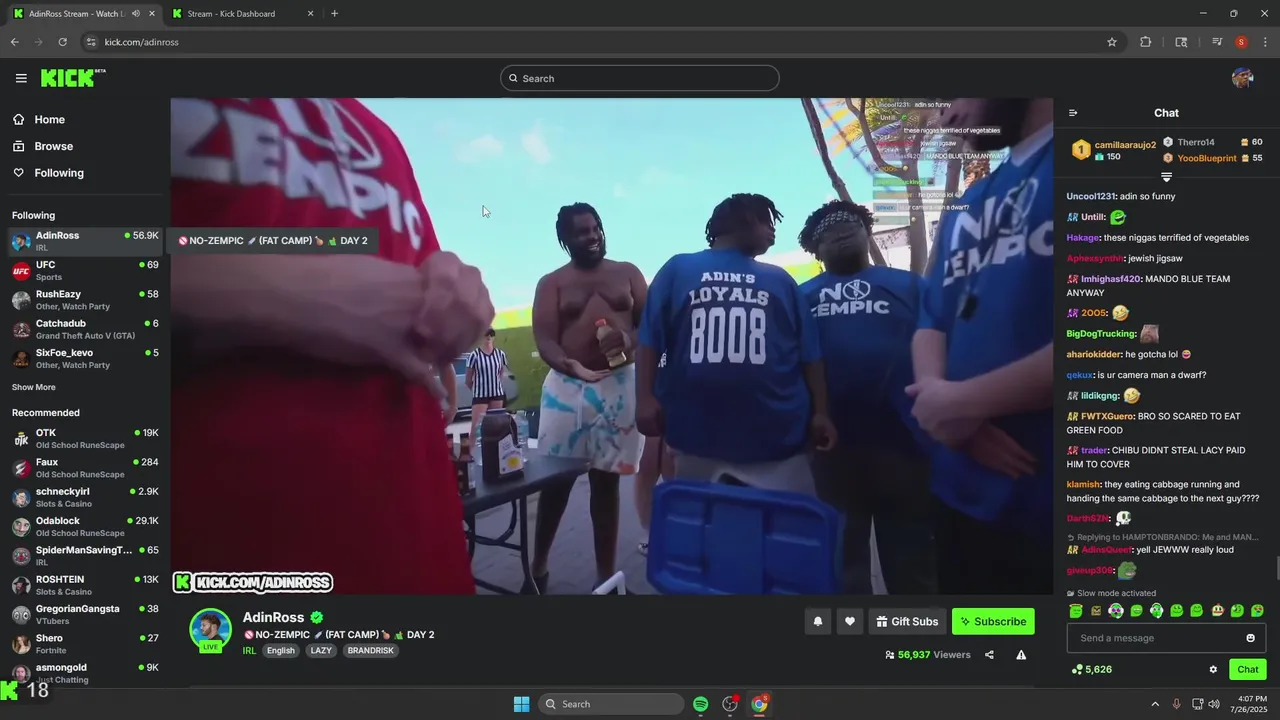Click camillaaraujo2 top gifter name

(1125, 145)
